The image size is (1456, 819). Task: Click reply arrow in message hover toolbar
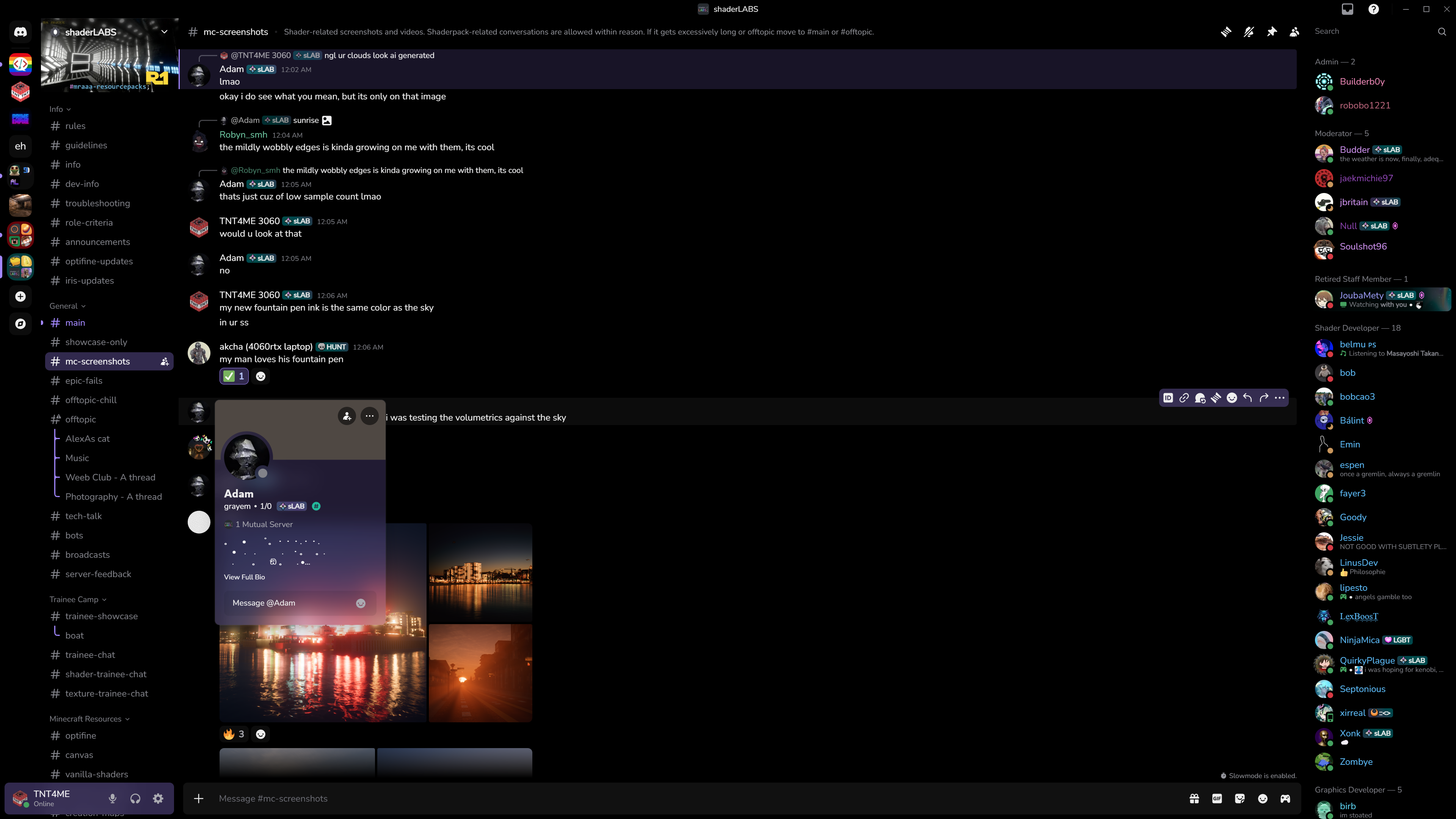[x=1247, y=398]
